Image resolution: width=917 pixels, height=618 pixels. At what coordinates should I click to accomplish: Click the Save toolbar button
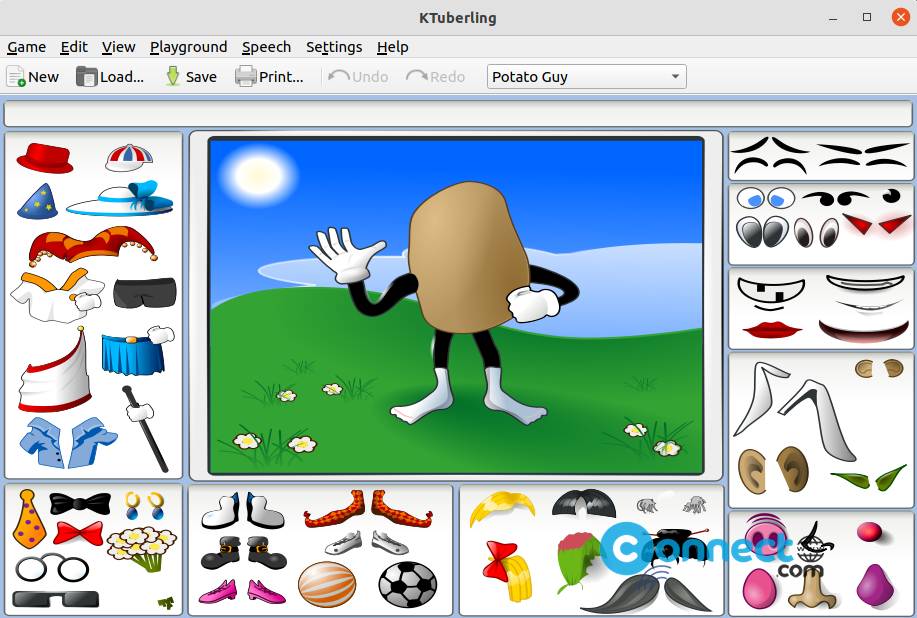pyautogui.click(x=191, y=77)
